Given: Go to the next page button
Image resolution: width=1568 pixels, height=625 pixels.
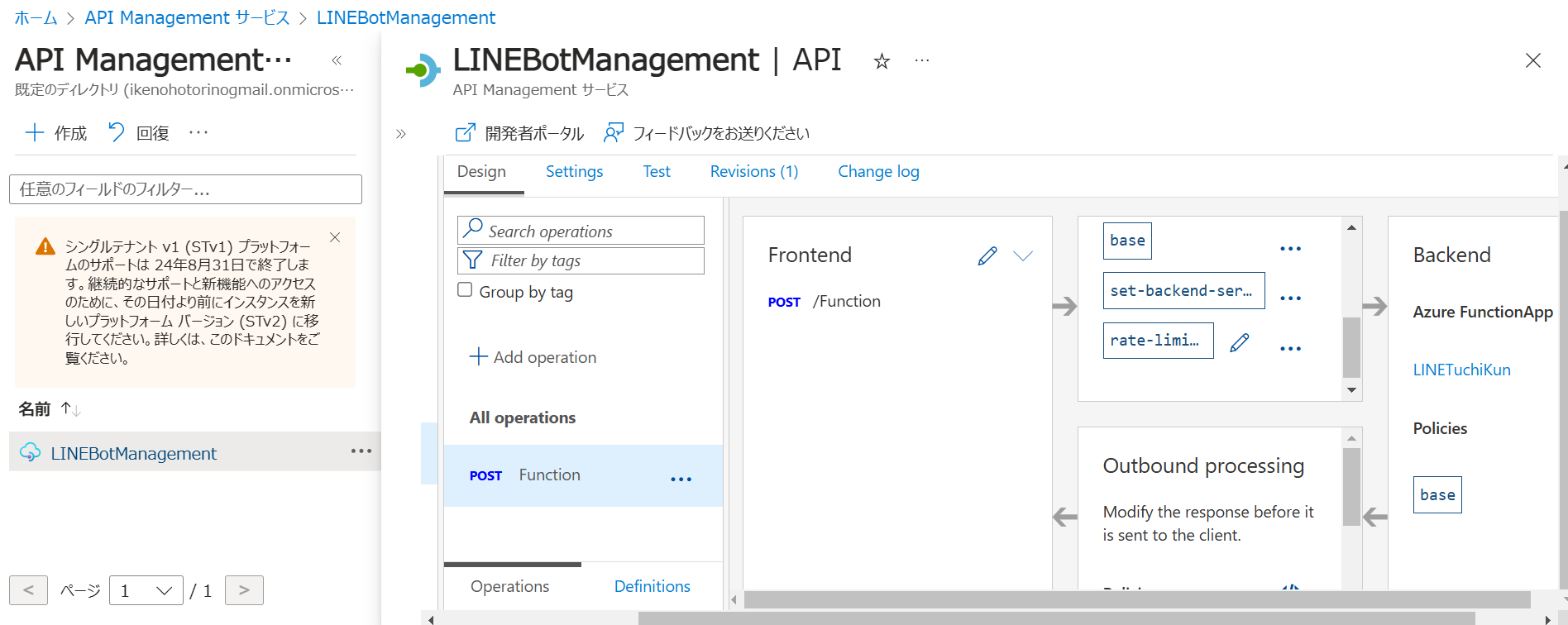Looking at the screenshot, I should click(244, 590).
